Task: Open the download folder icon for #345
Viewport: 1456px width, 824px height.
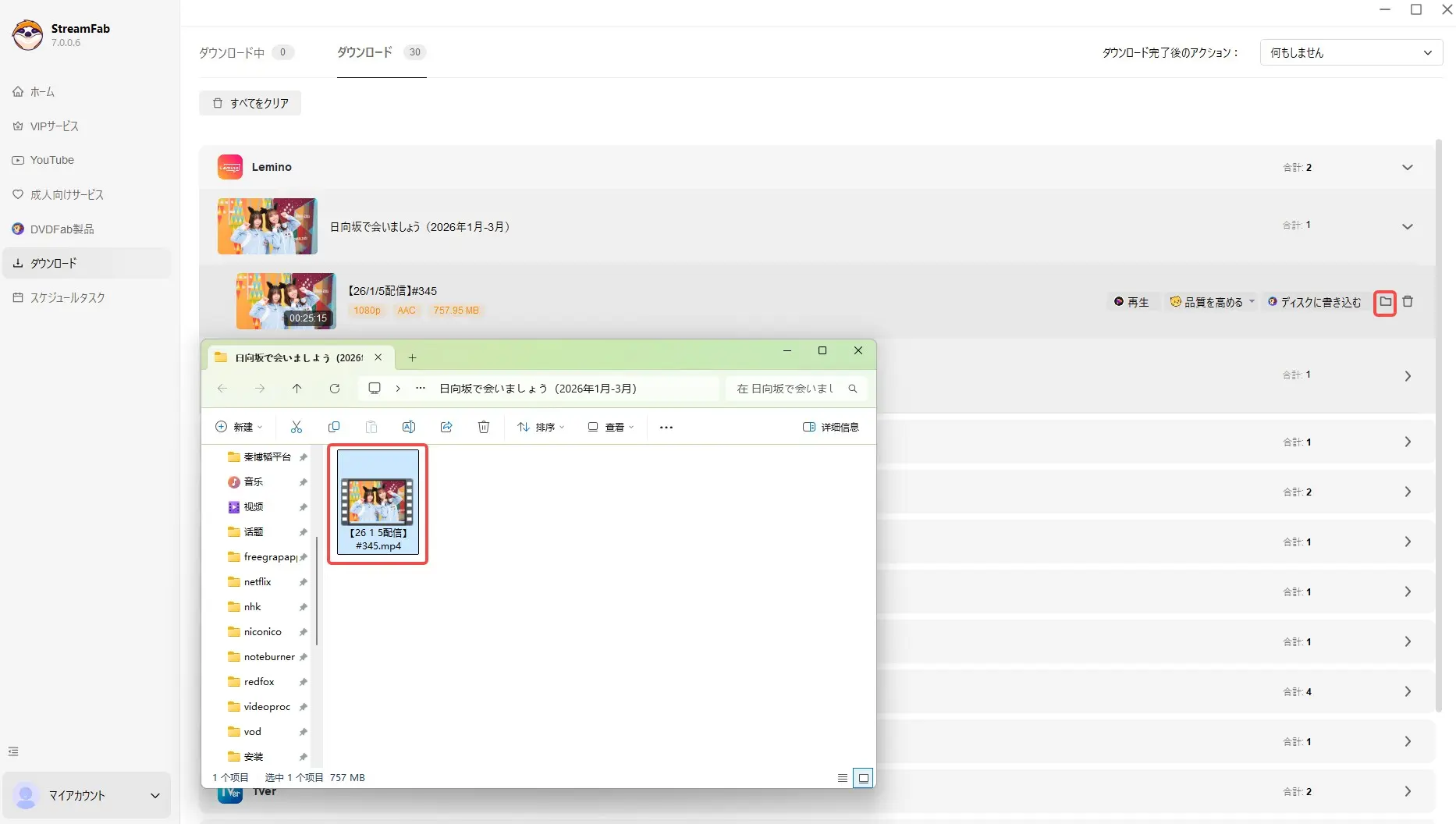Action: (x=1385, y=302)
